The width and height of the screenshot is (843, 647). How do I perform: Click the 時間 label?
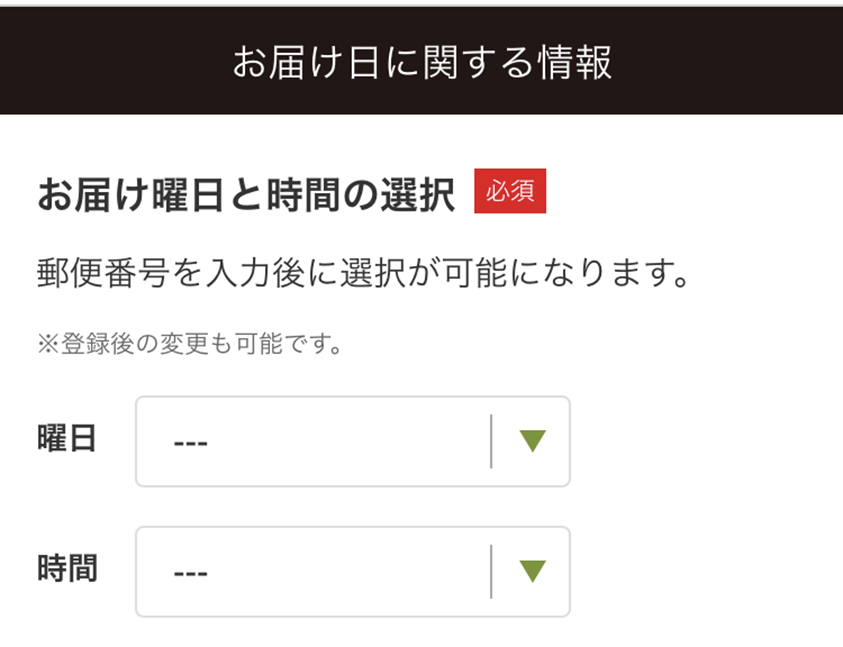coord(67,569)
